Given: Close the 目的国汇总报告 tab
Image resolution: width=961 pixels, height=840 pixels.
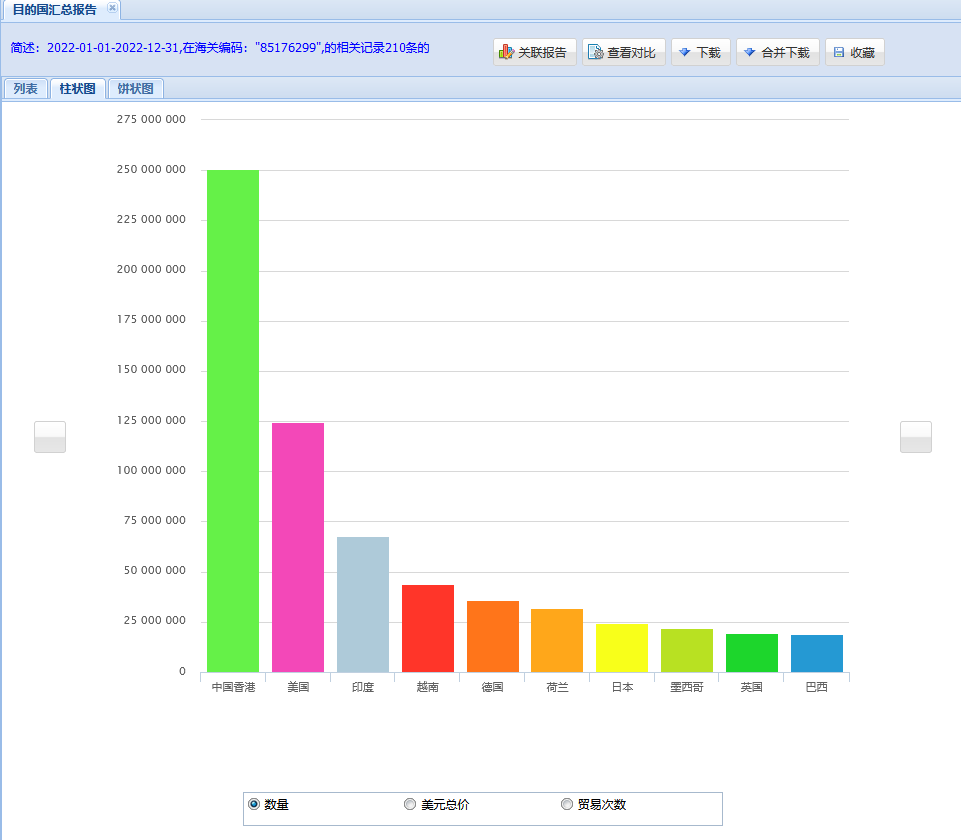Looking at the screenshot, I should pyautogui.click(x=112, y=8).
